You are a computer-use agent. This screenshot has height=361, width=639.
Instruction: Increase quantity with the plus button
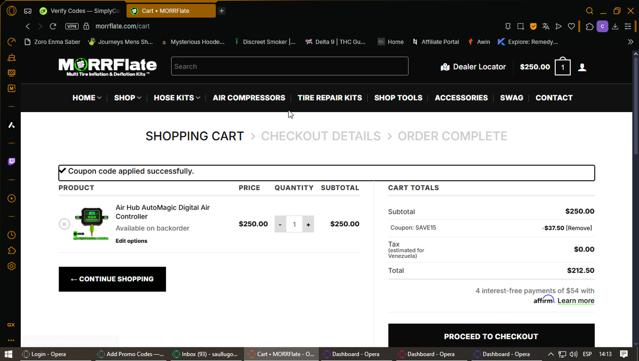pos(308,224)
